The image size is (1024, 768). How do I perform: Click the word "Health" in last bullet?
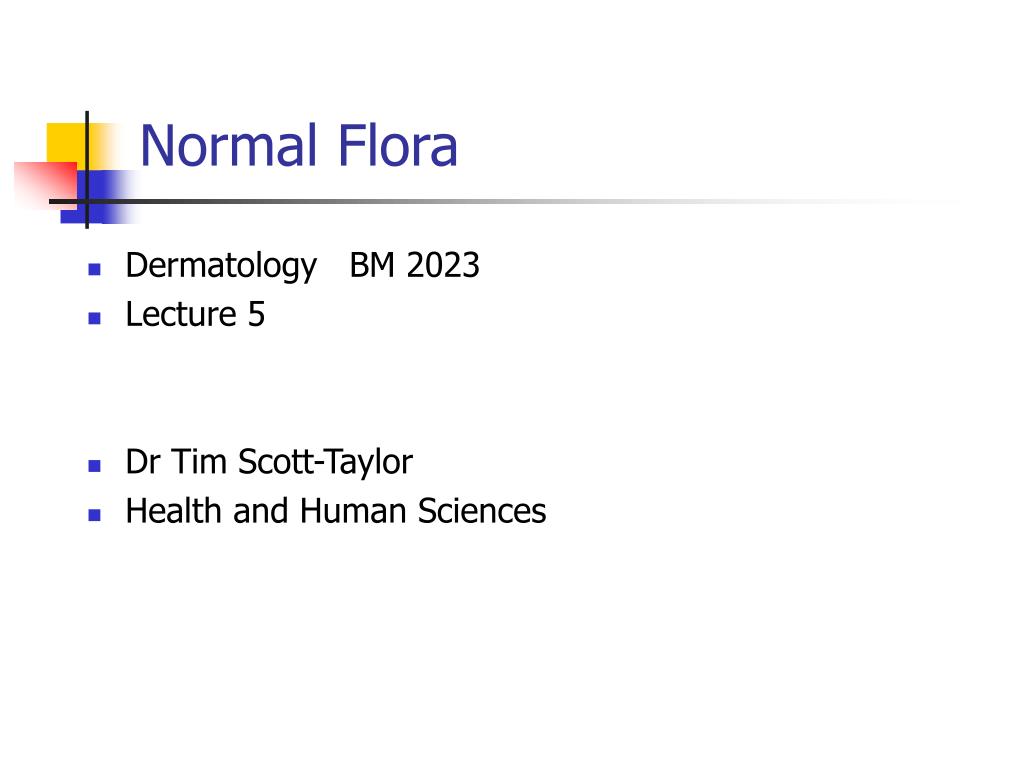pyautogui.click(x=174, y=511)
